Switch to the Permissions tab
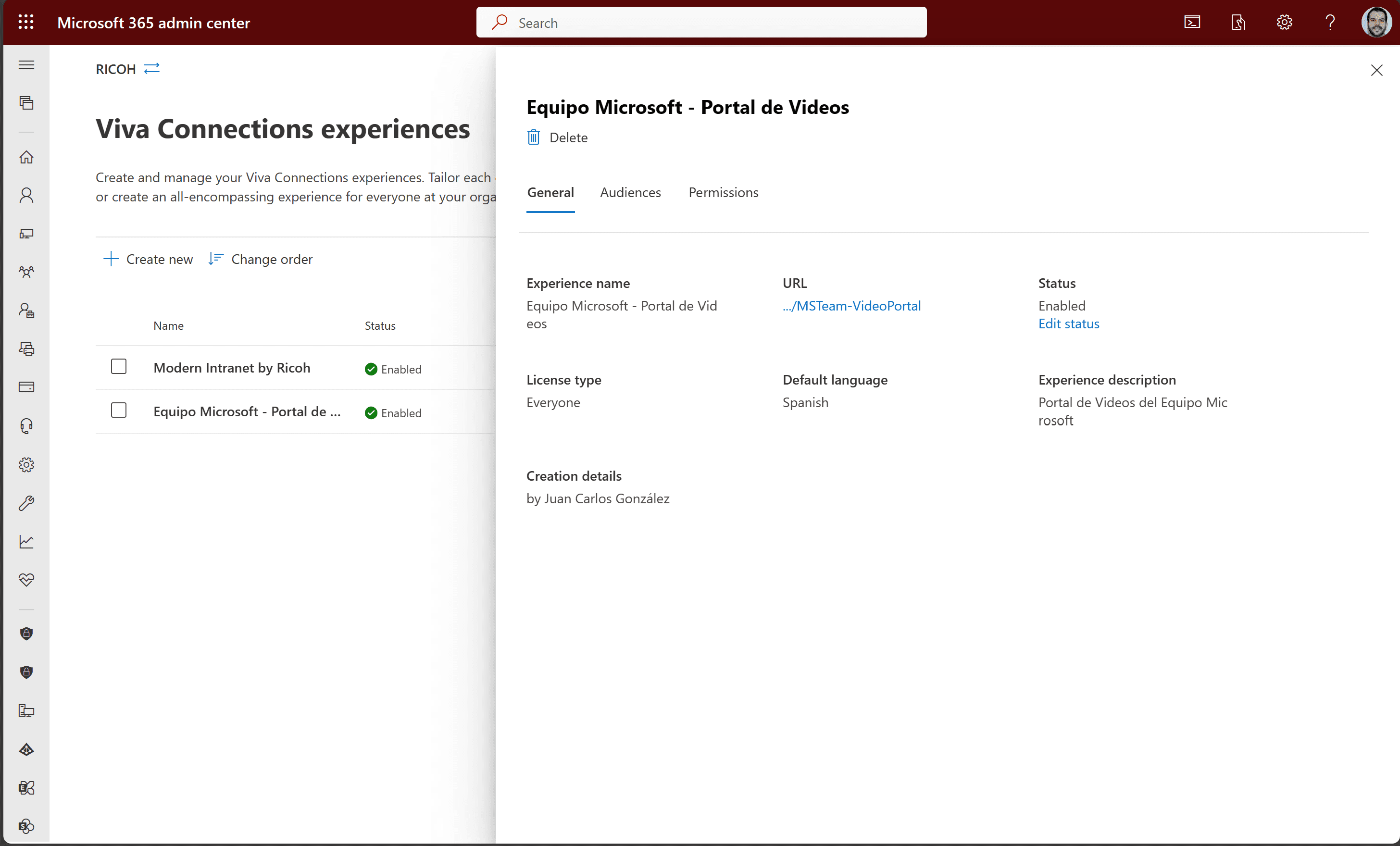This screenshot has height=846, width=1400. (x=723, y=193)
